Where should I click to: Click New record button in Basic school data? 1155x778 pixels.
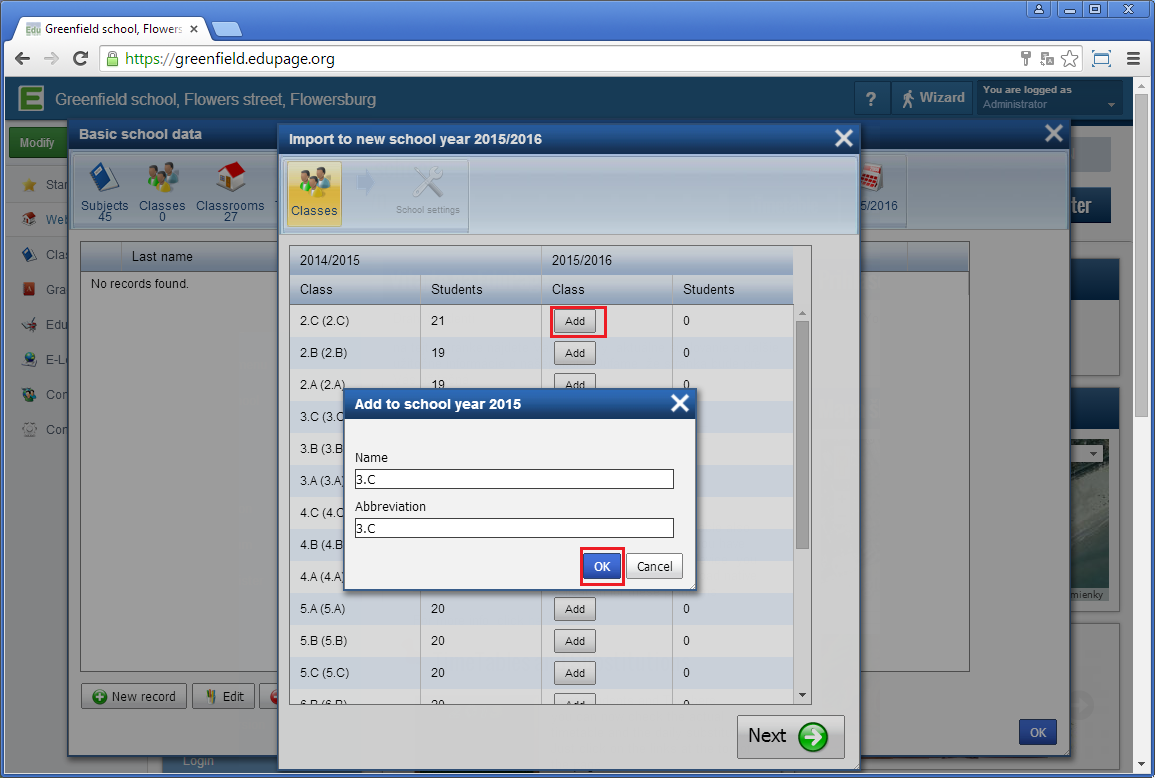(134, 696)
